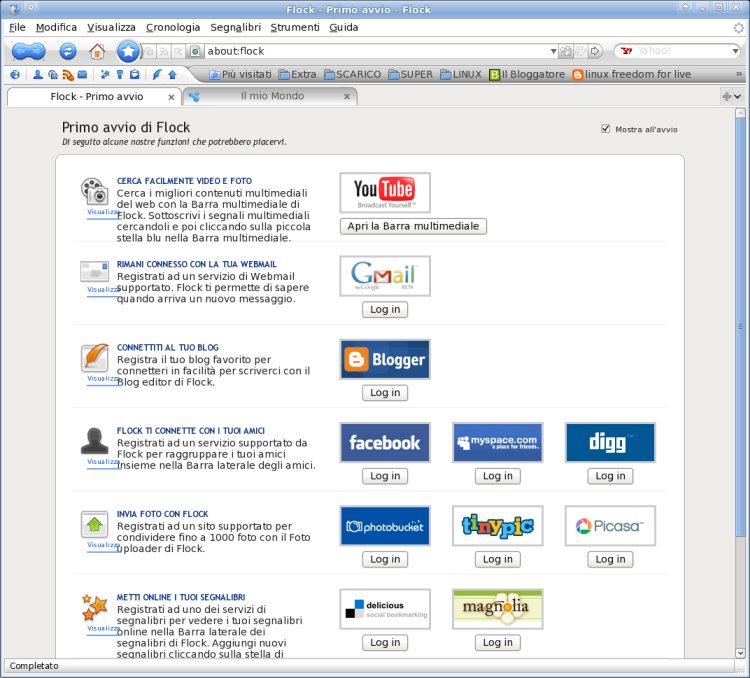This screenshot has width=750, height=678.
Task: Open the Modifica menu
Action: (x=56, y=27)
